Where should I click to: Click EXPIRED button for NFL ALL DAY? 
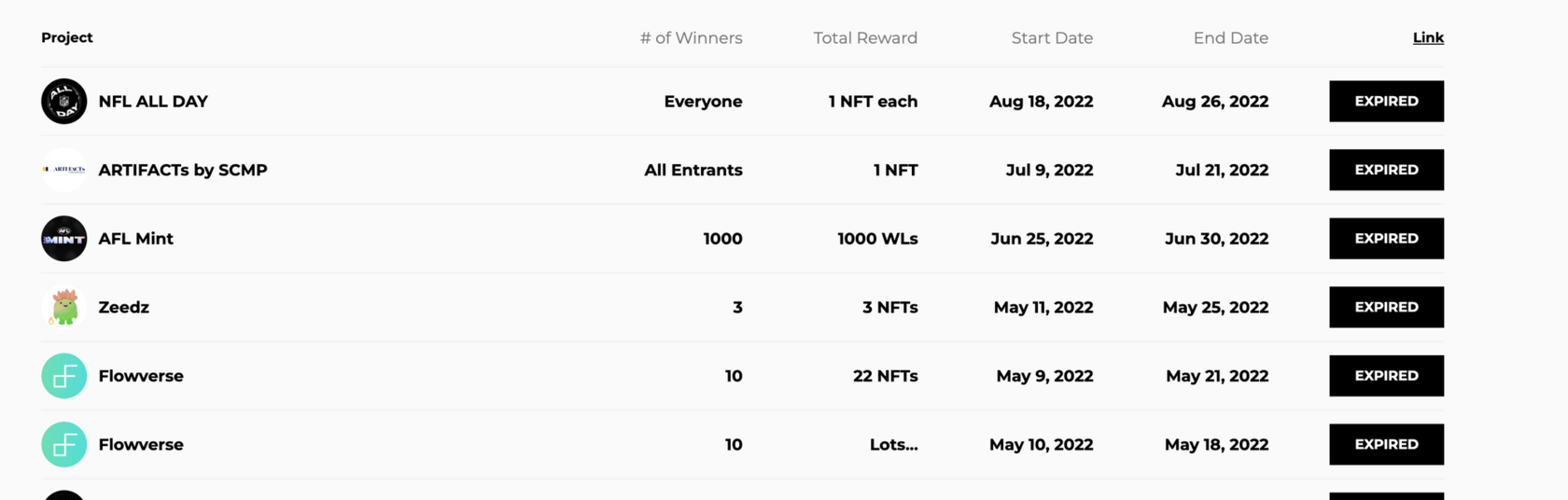point(1386,101)
